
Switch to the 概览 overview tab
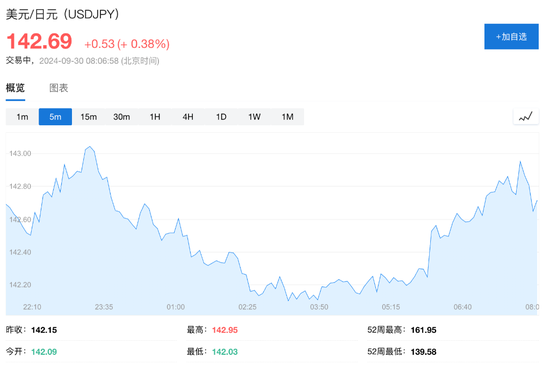click(15, 88)
